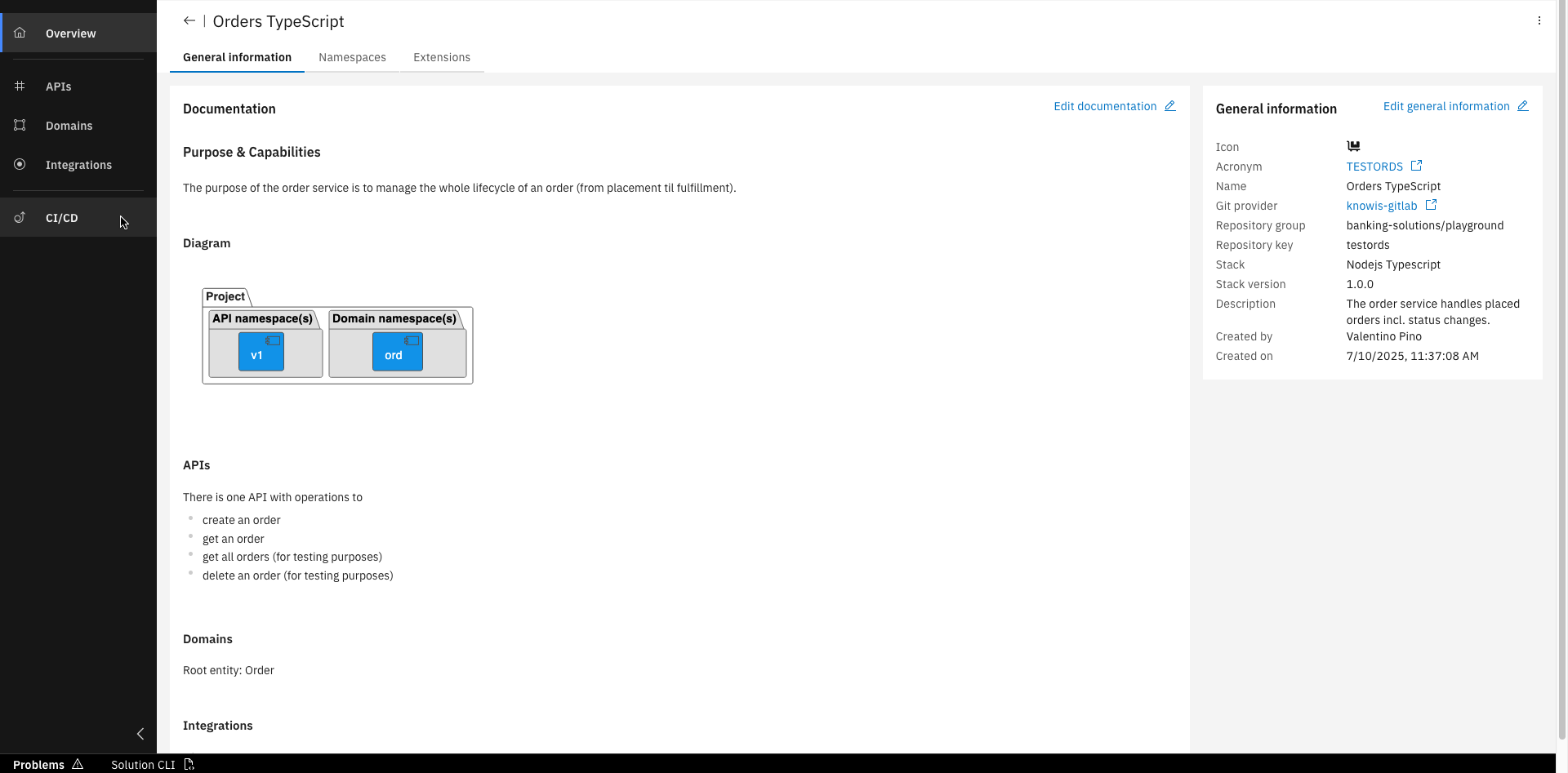The height and width of the screenshot is (773, 1568).
Task: Select the v1 node in the diagram
Action: pos(260,351)
